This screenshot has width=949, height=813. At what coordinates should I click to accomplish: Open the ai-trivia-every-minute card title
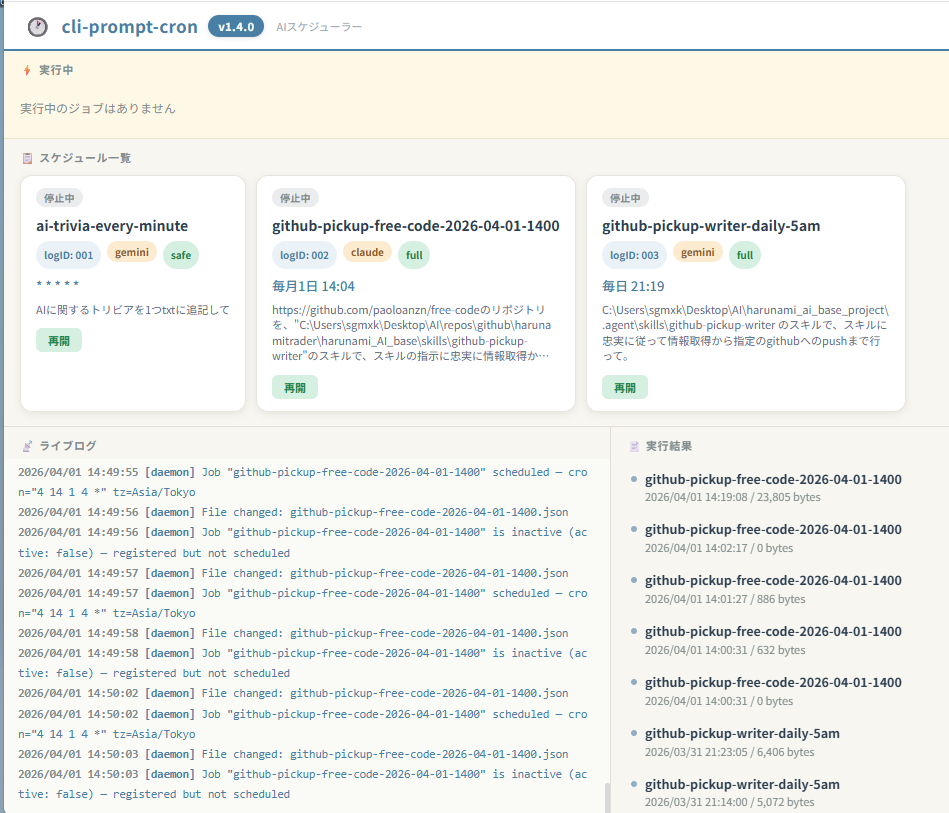coord(112,226)
